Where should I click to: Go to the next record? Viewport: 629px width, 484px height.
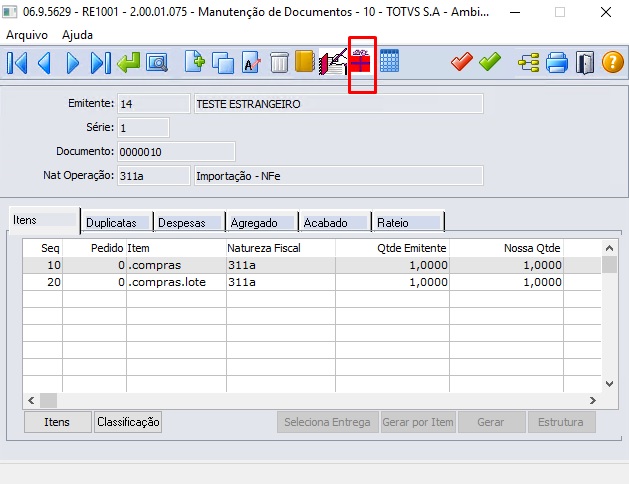tap(73, 63)
